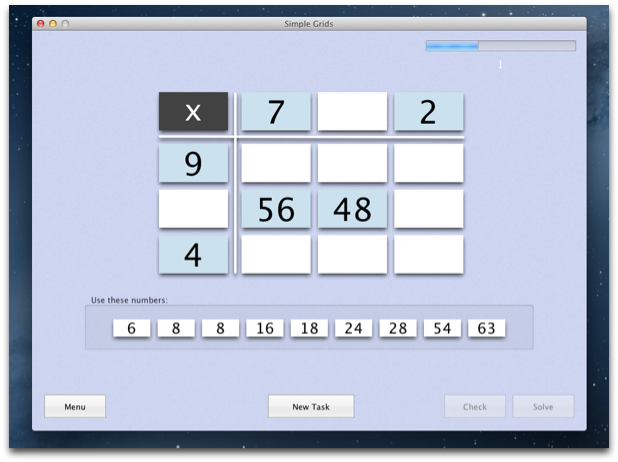Click the column header showing 7
The height and width of the screenshot is (462, 618).
coord(276,111)
